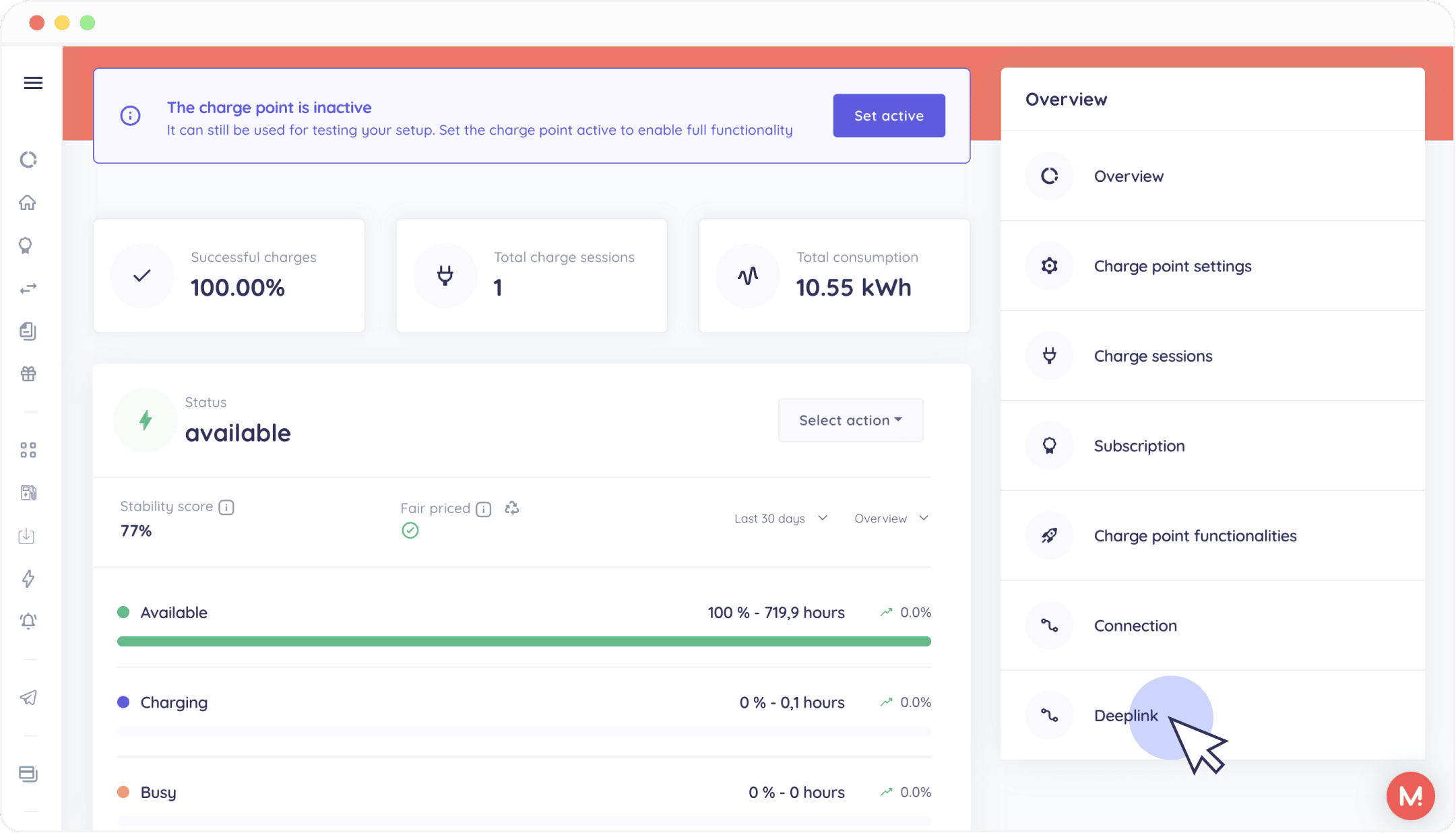Click the info icon in inactive banner
Screen dimensions: 1456x833
click(130, 116)
